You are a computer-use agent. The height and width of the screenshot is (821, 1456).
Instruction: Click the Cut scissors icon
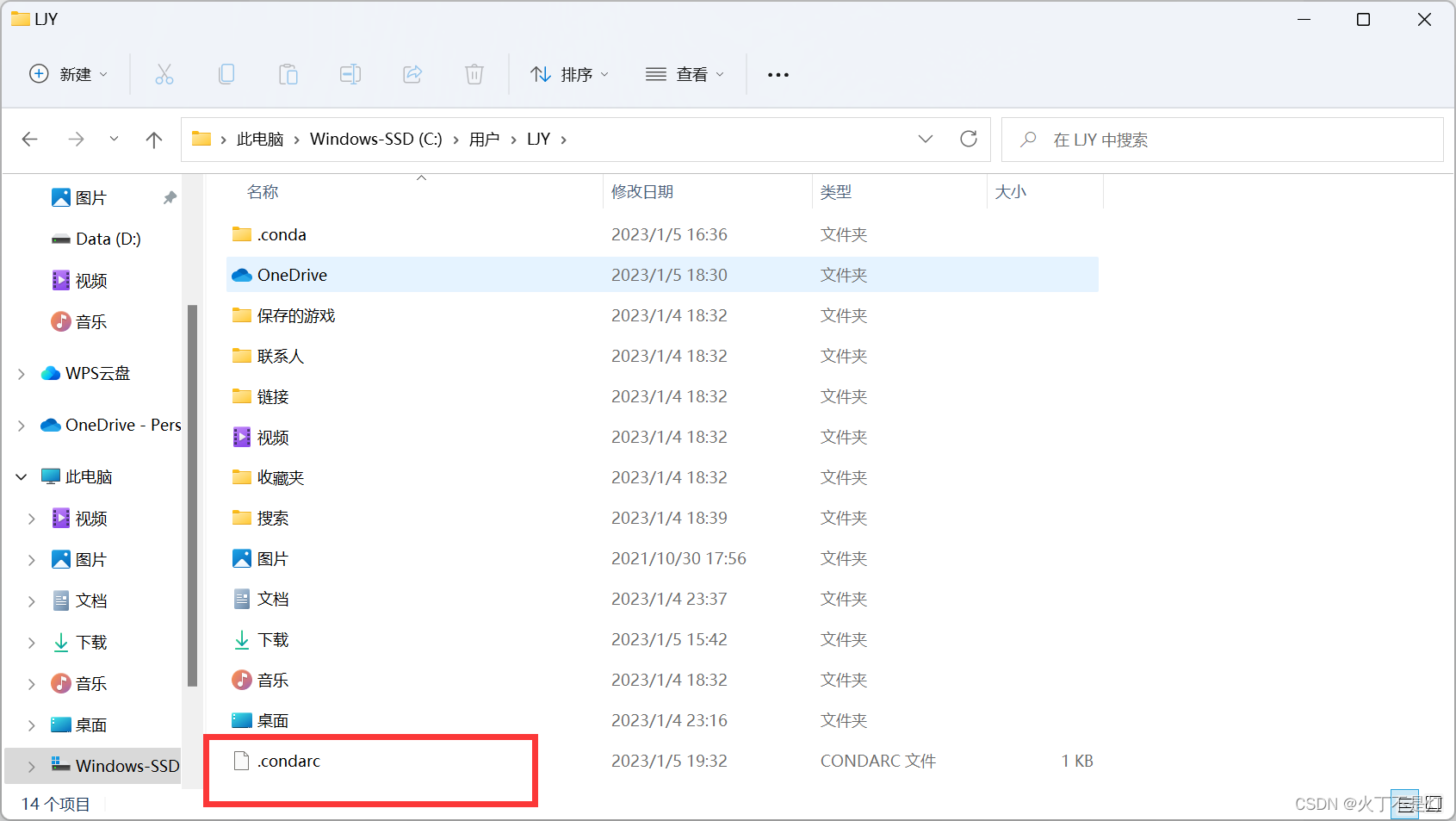click(164, 75)
